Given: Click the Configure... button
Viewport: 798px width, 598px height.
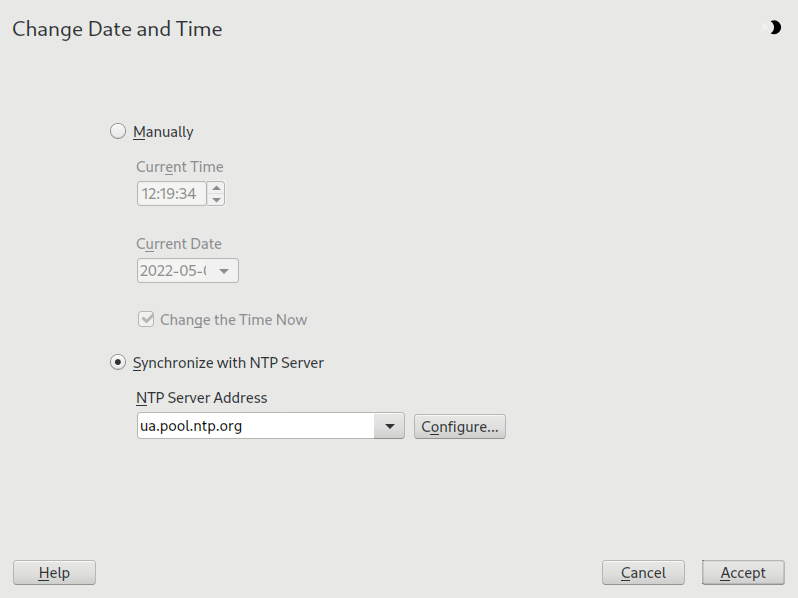Looking at the screenshot, I should coord(460,427).
